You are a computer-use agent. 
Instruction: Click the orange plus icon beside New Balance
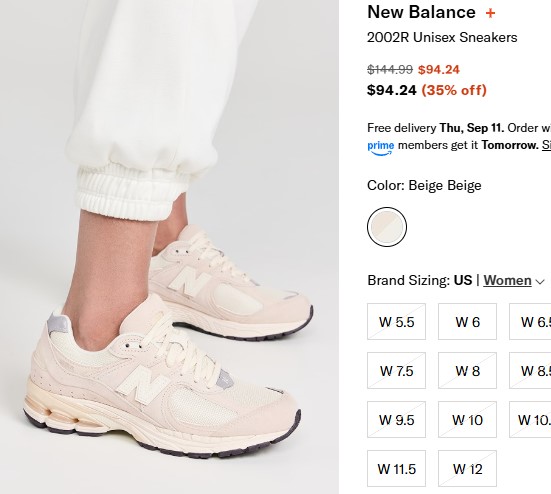pos(490,13)
